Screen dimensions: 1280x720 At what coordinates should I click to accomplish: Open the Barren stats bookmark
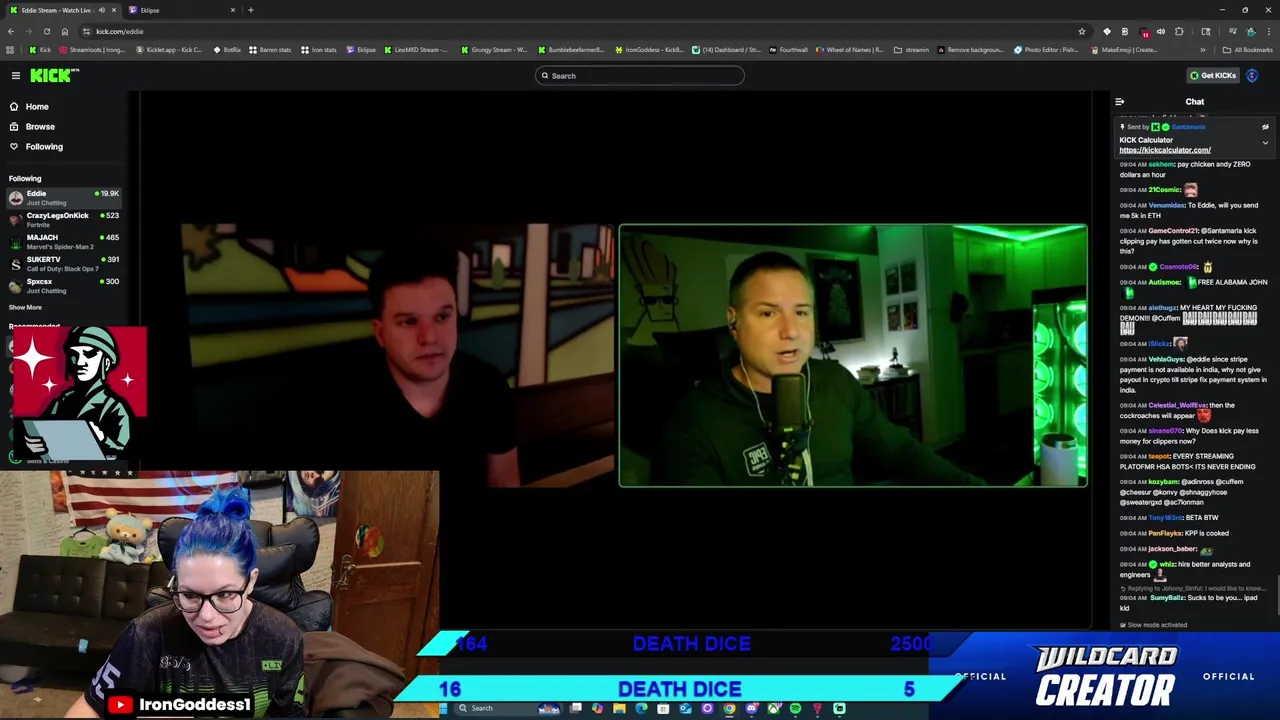tap(270, 50)
